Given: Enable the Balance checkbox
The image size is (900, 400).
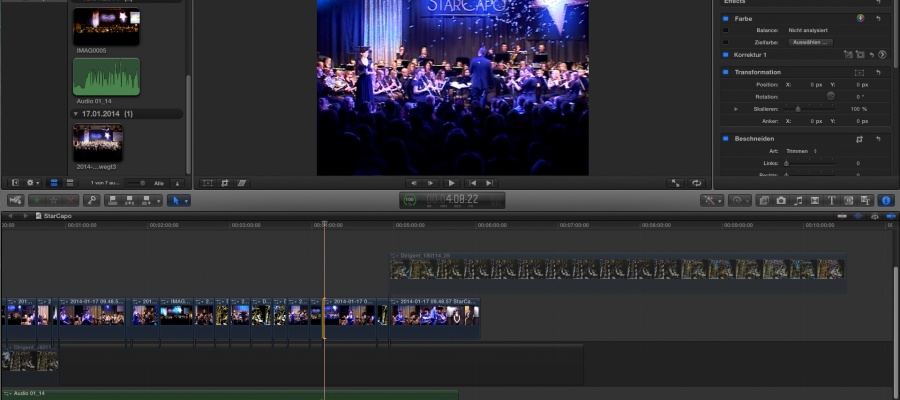Looking at the screenshot, I should tap(726, 31).
